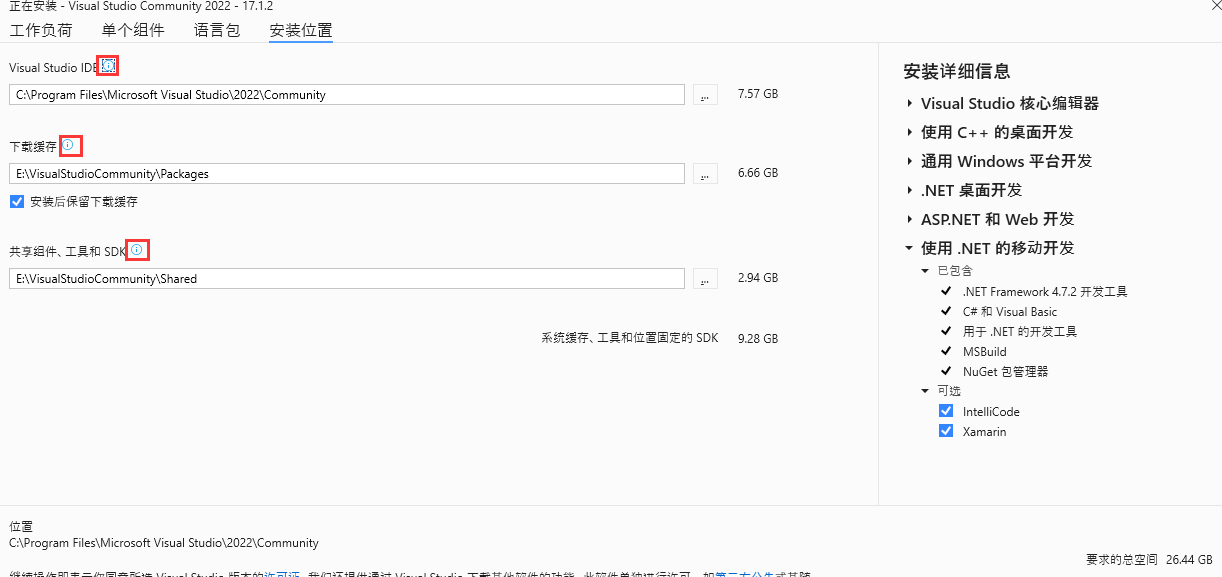Switch to the 语言包 tab
Image resolution: width=1222 pixels, height=577 pixels.
tap(217, 30)
